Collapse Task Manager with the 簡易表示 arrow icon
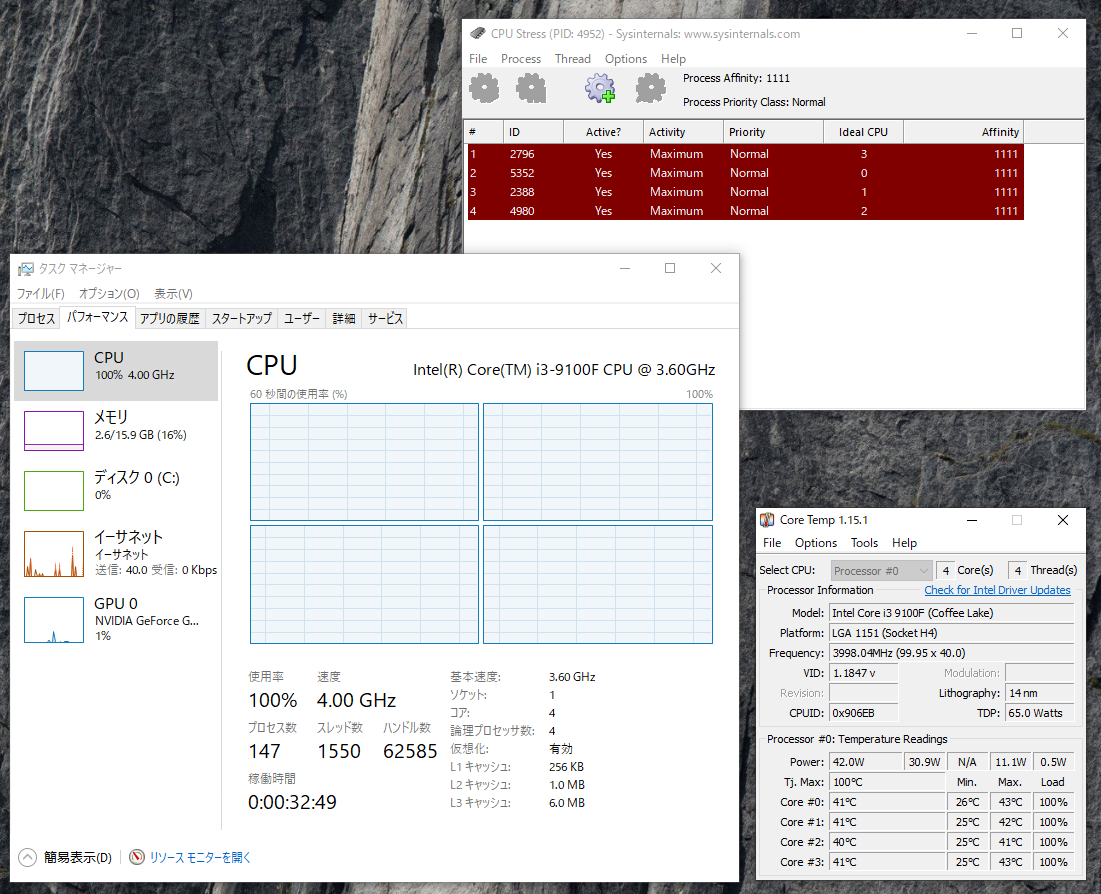The height and width of the screenshot is (894, 1101). 27,857
